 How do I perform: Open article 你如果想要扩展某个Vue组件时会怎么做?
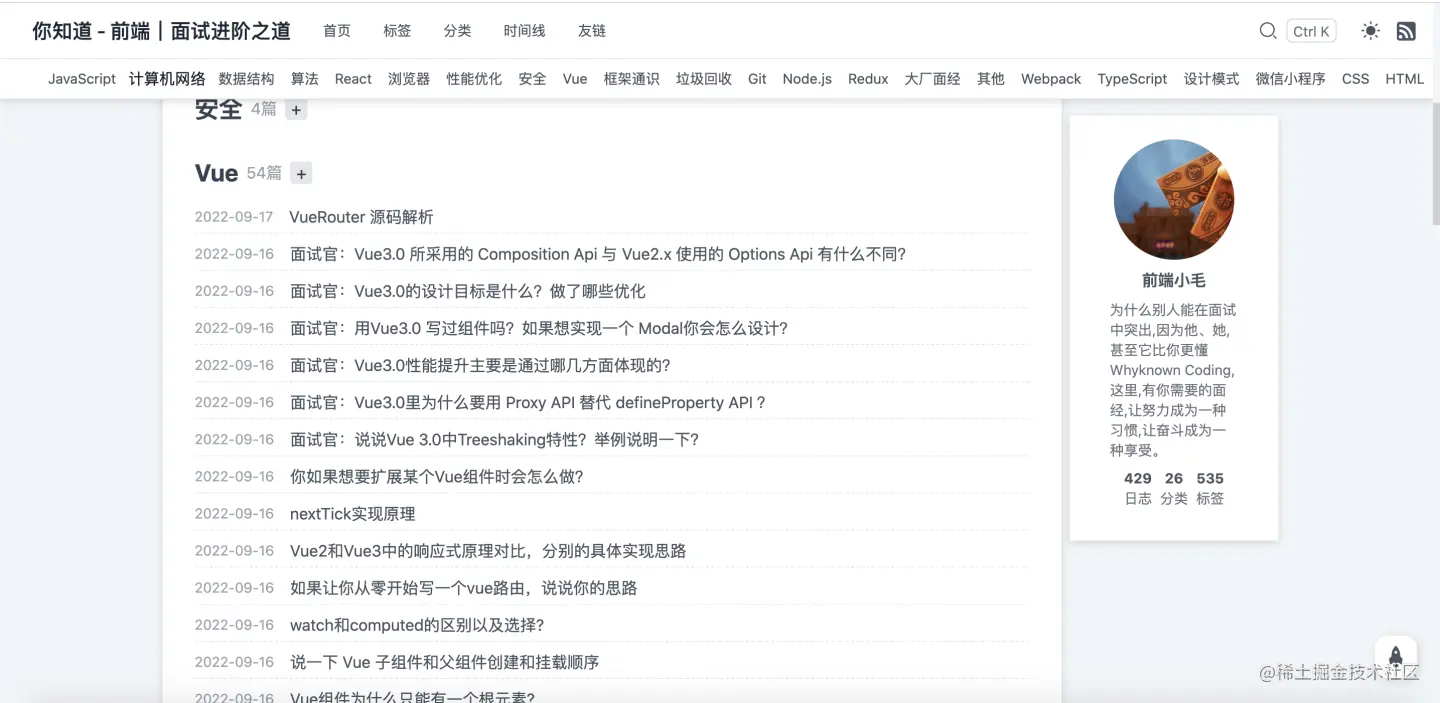point(437,476)
